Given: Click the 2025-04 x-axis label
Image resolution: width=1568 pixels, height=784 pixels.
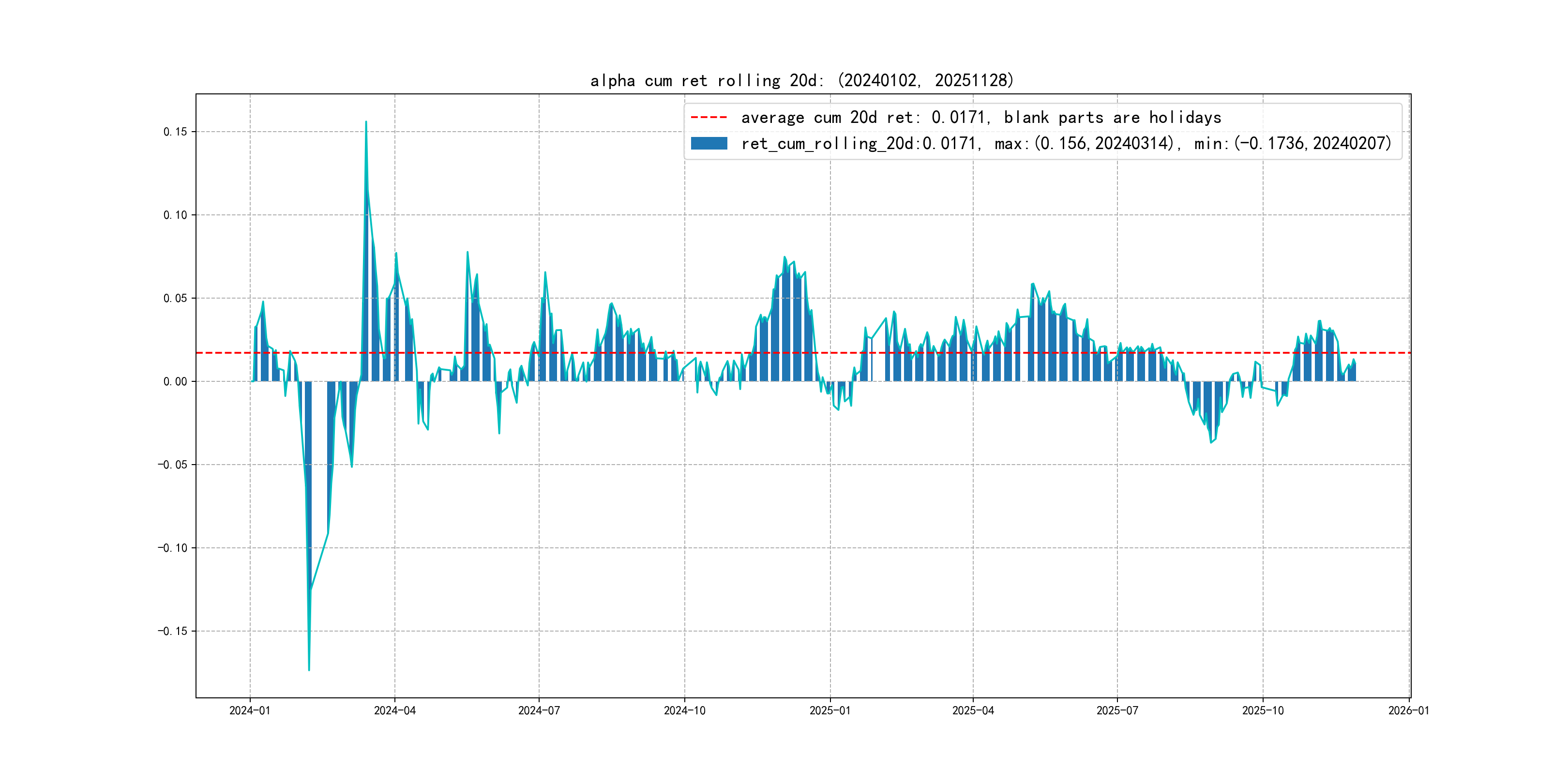Looking at the screenshot, I should pyautogui.click(x=973, y=710).
